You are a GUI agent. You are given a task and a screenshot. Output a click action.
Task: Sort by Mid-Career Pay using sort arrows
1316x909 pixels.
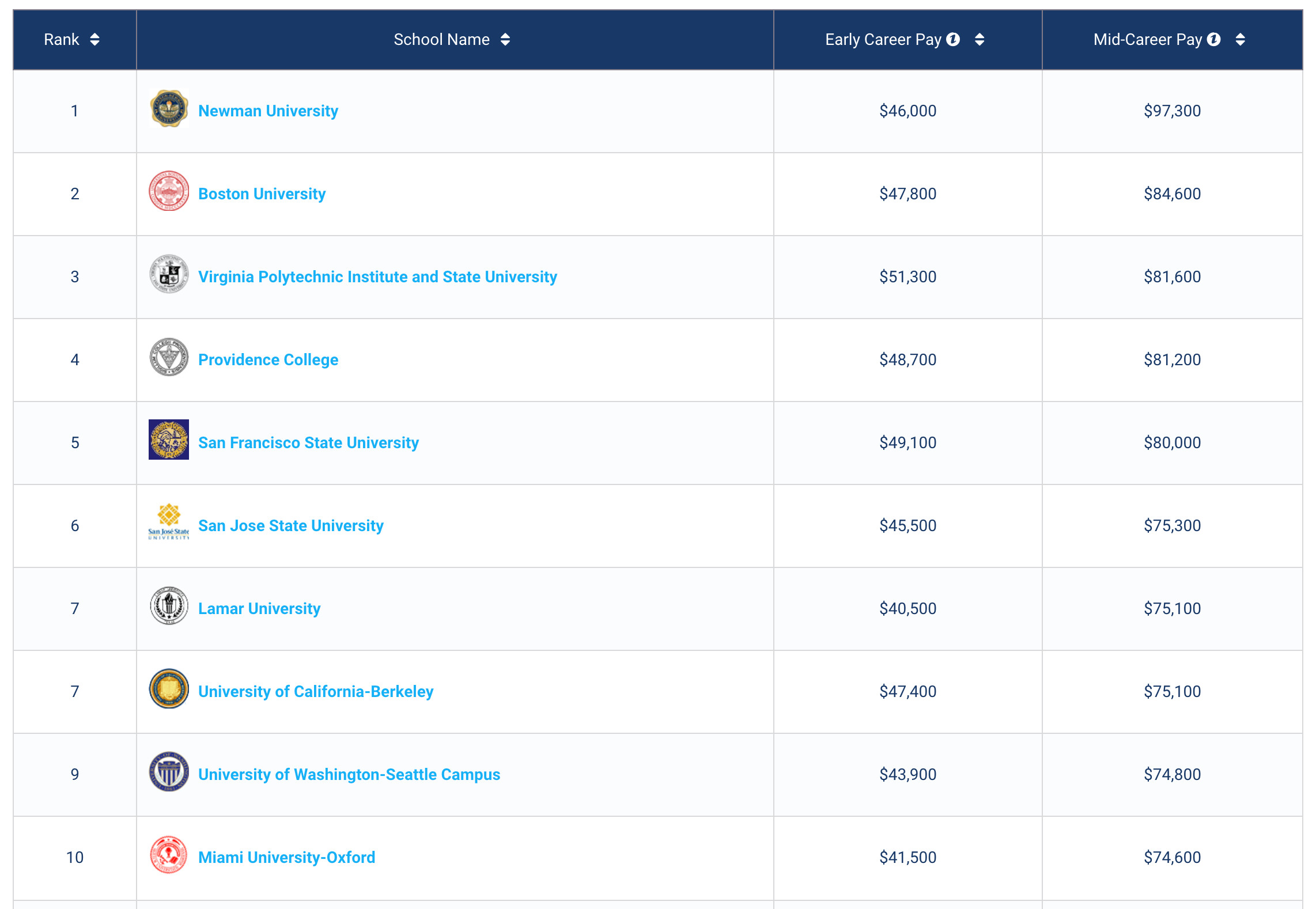[x=1241, y=40]
